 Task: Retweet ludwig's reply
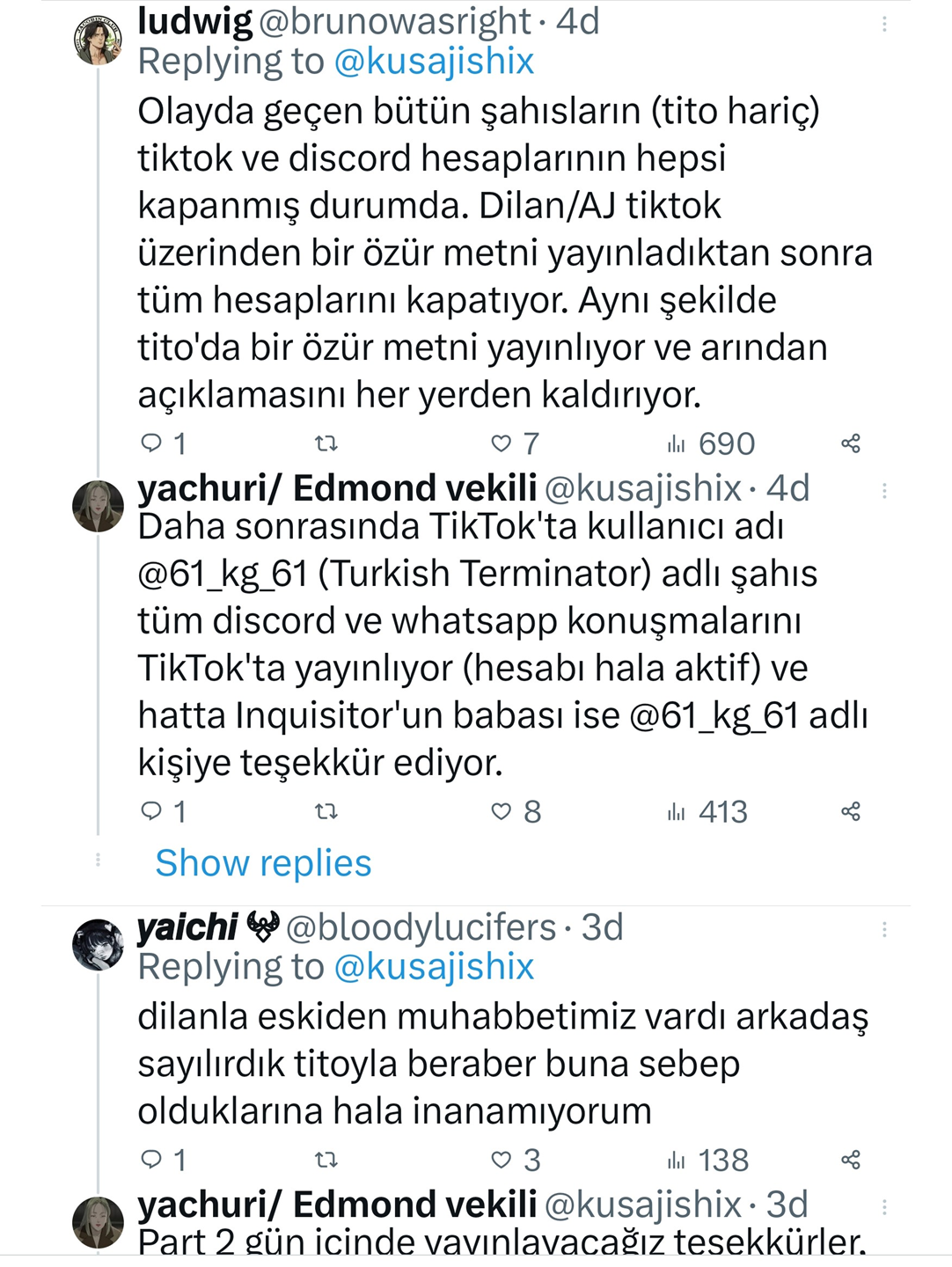click(326, 443)
